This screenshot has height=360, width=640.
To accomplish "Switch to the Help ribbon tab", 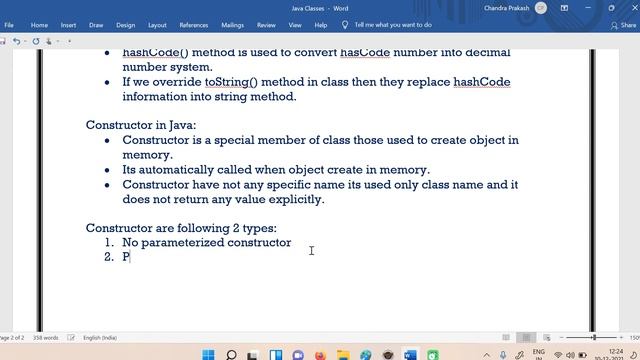I will point(321,25).
